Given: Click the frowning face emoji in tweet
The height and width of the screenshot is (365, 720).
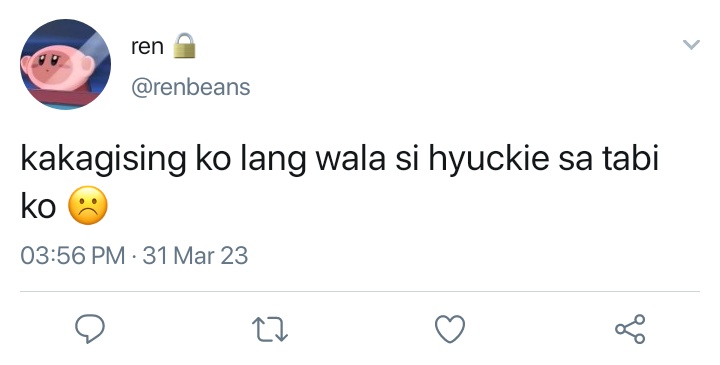Looking at the screenshot, I should tap(88, 206).
